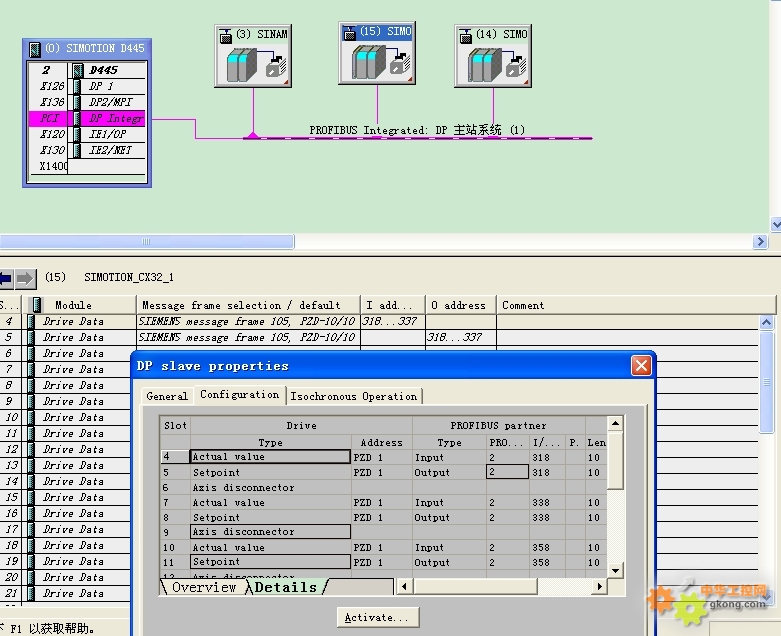Image resolution: width=781 pixels, height=636 pixels.
Task: Select slot 11 Setpoint type cell
Action: 270,562
